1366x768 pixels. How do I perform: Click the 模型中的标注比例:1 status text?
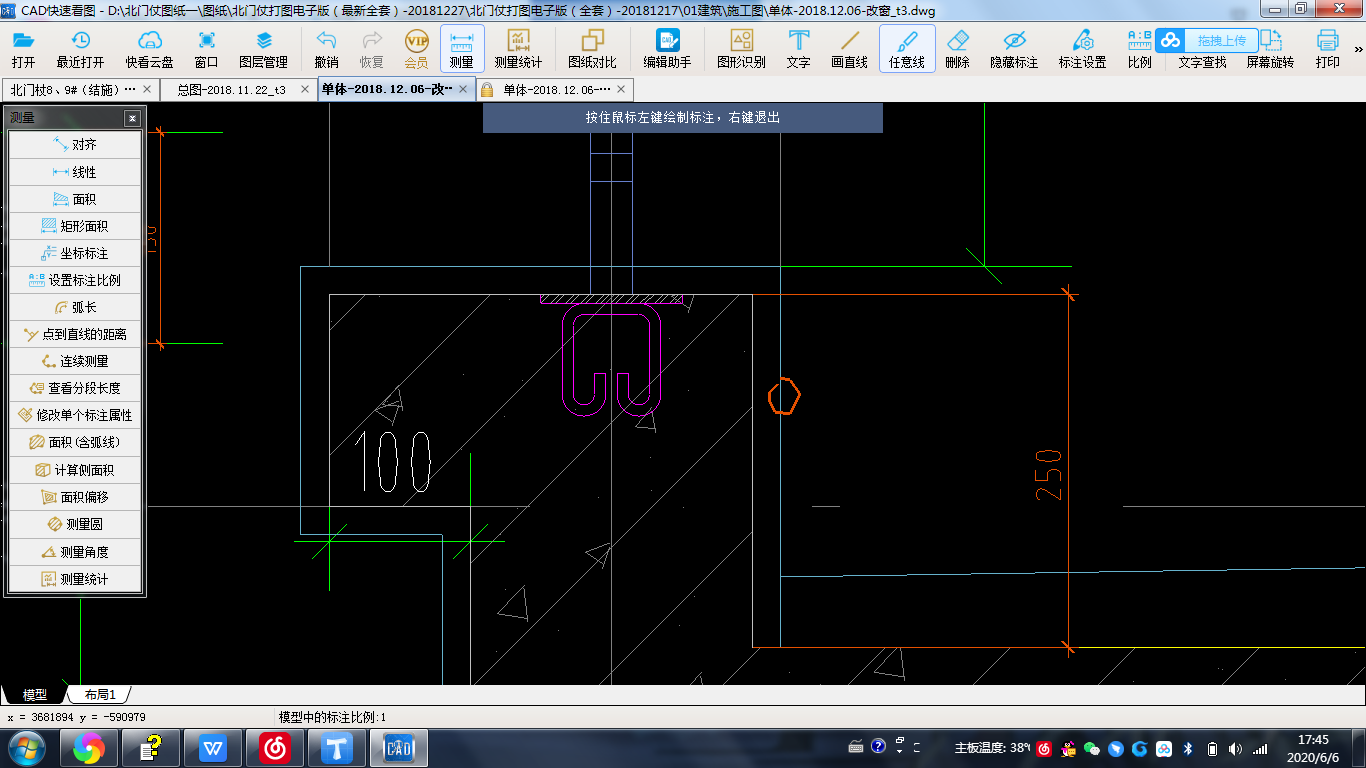pyautogui.click(x=332, y=717)
